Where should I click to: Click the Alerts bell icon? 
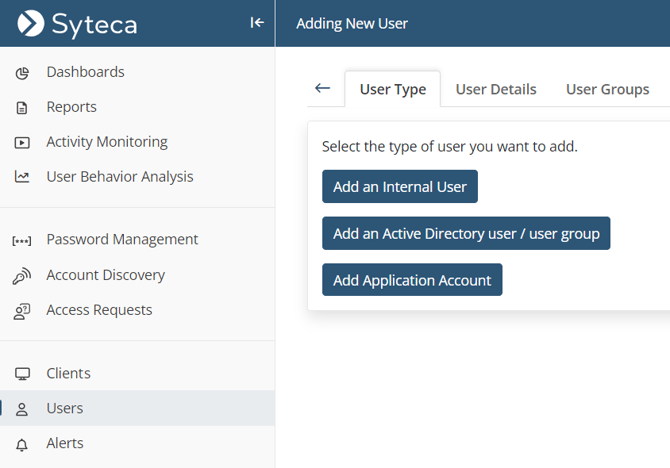click(x=22, y=444)
